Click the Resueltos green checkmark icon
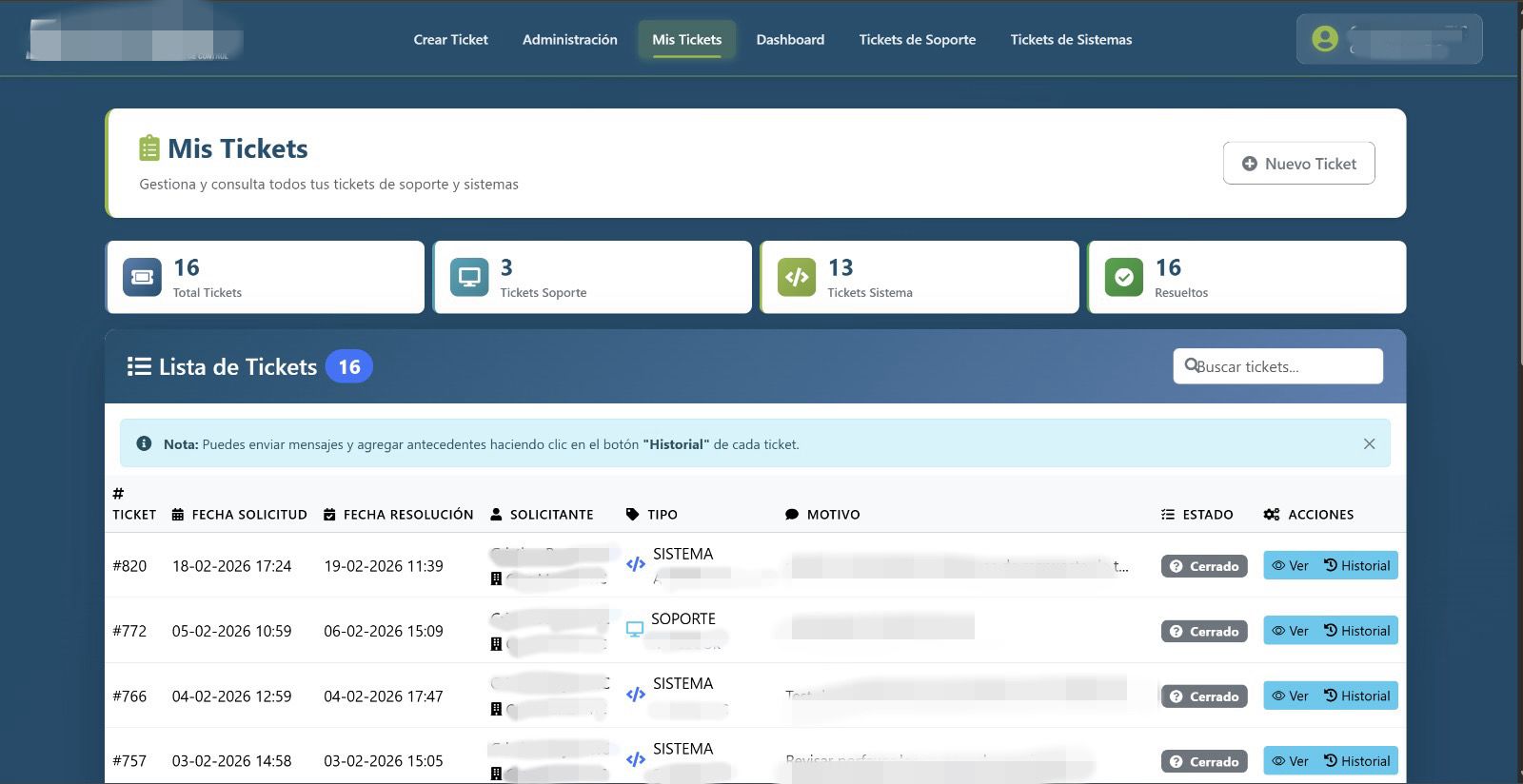This screenshot has width=1523, height=784. point(1123,277)
